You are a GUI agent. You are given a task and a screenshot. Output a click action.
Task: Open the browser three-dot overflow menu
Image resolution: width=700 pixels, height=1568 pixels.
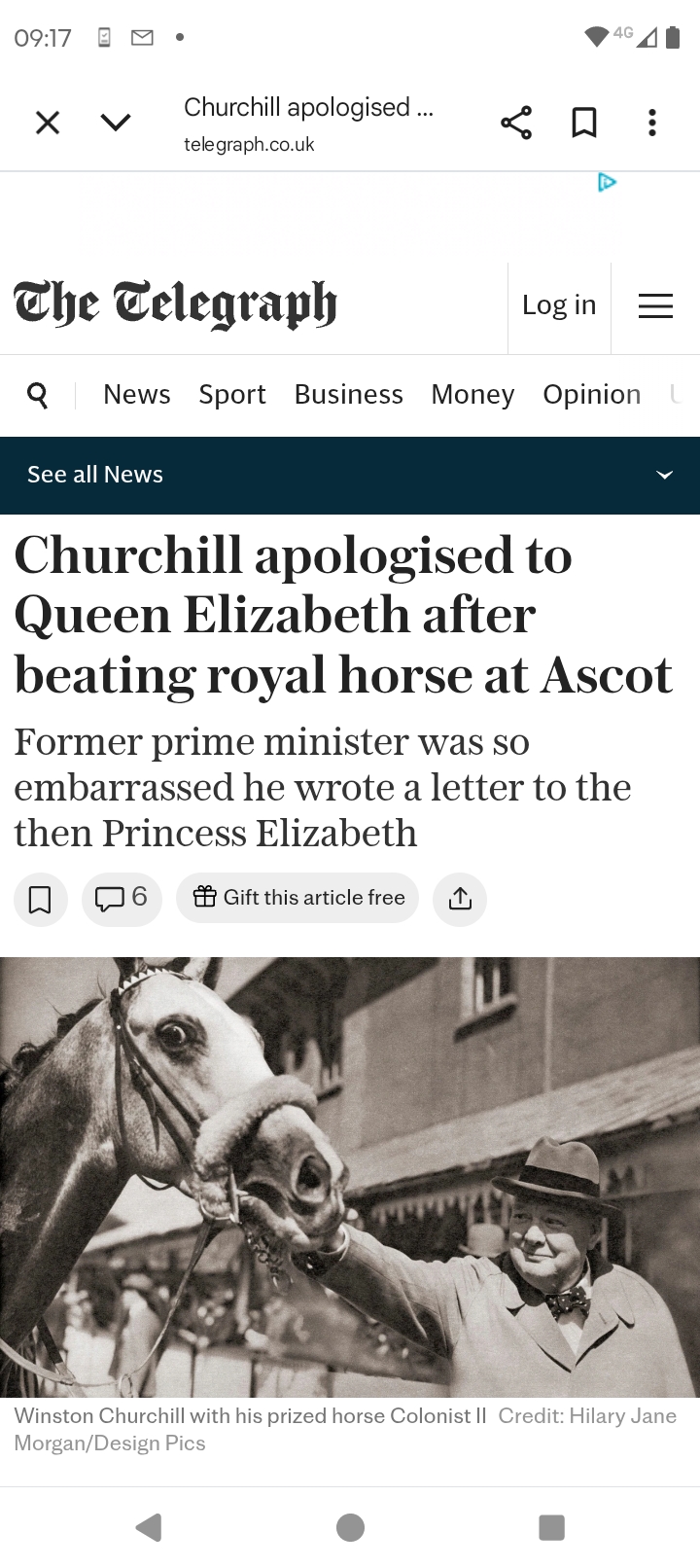pos(652,123)
